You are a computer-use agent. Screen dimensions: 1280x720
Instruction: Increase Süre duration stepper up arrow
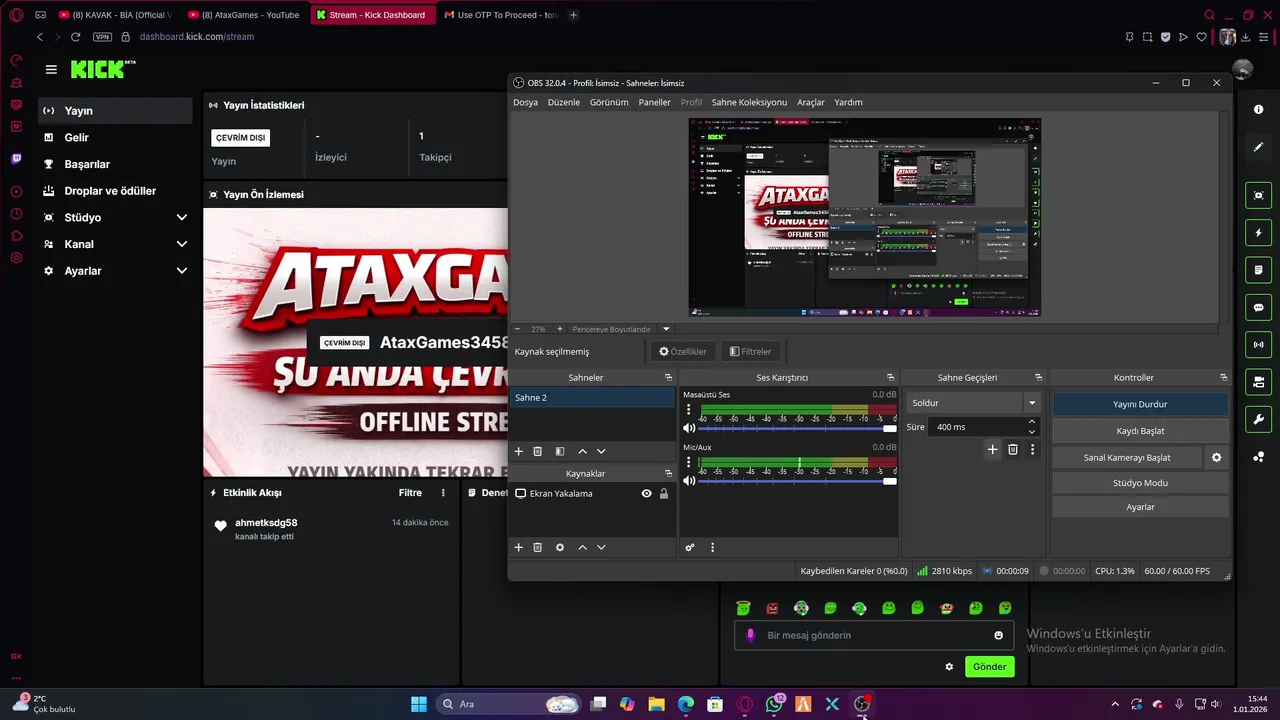tap(1032, 422)
